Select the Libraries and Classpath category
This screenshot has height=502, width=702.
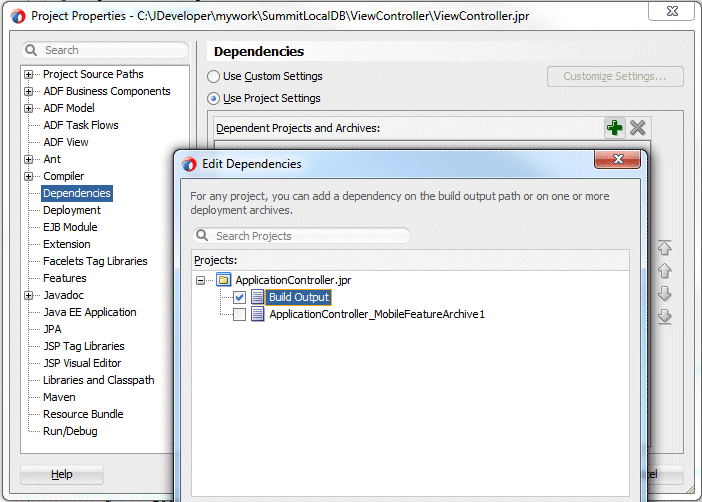pos(98,380)
